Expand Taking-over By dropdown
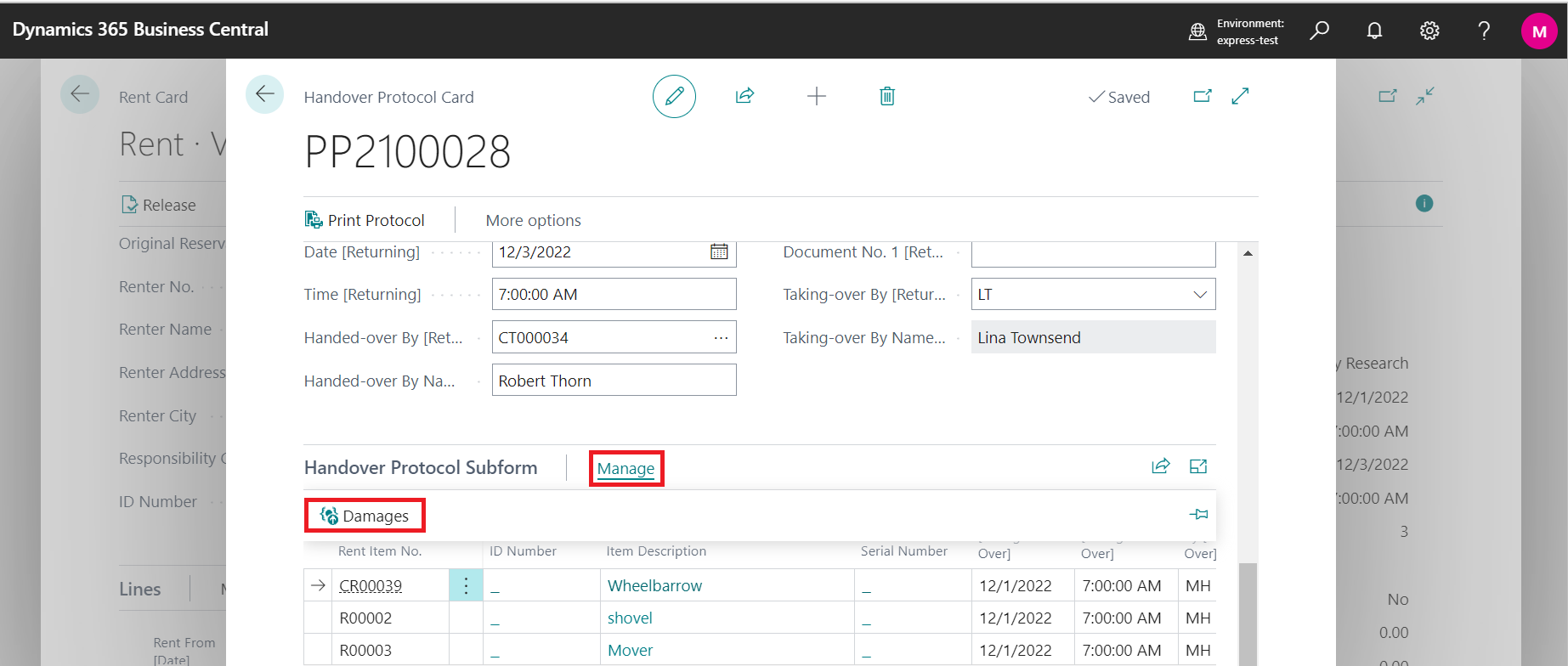This screenshot has height=666, width=1568. (1199, 295)
